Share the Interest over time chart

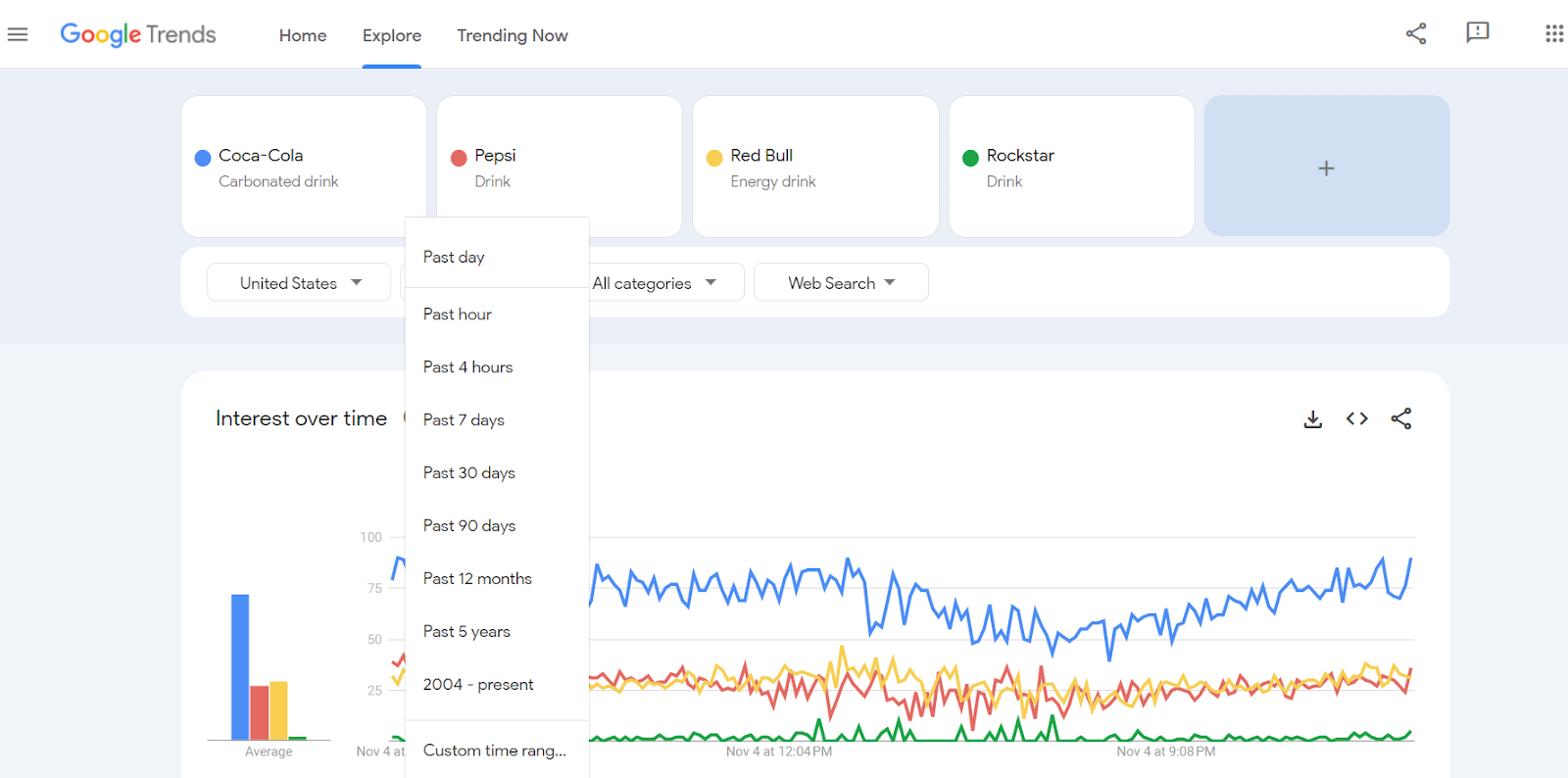coord(1401,418)
